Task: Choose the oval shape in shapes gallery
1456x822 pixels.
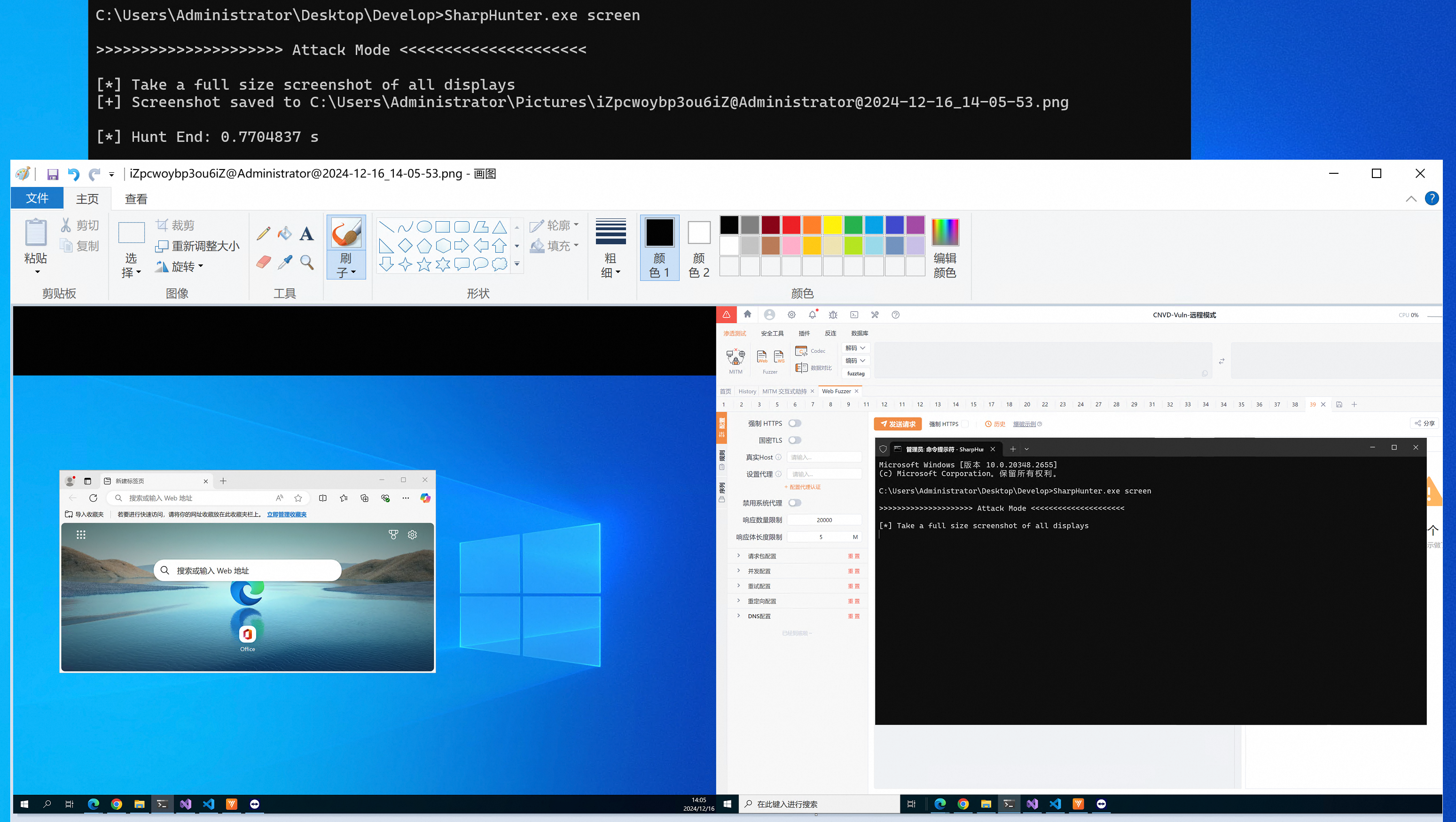Action: (x=424, y=227)
